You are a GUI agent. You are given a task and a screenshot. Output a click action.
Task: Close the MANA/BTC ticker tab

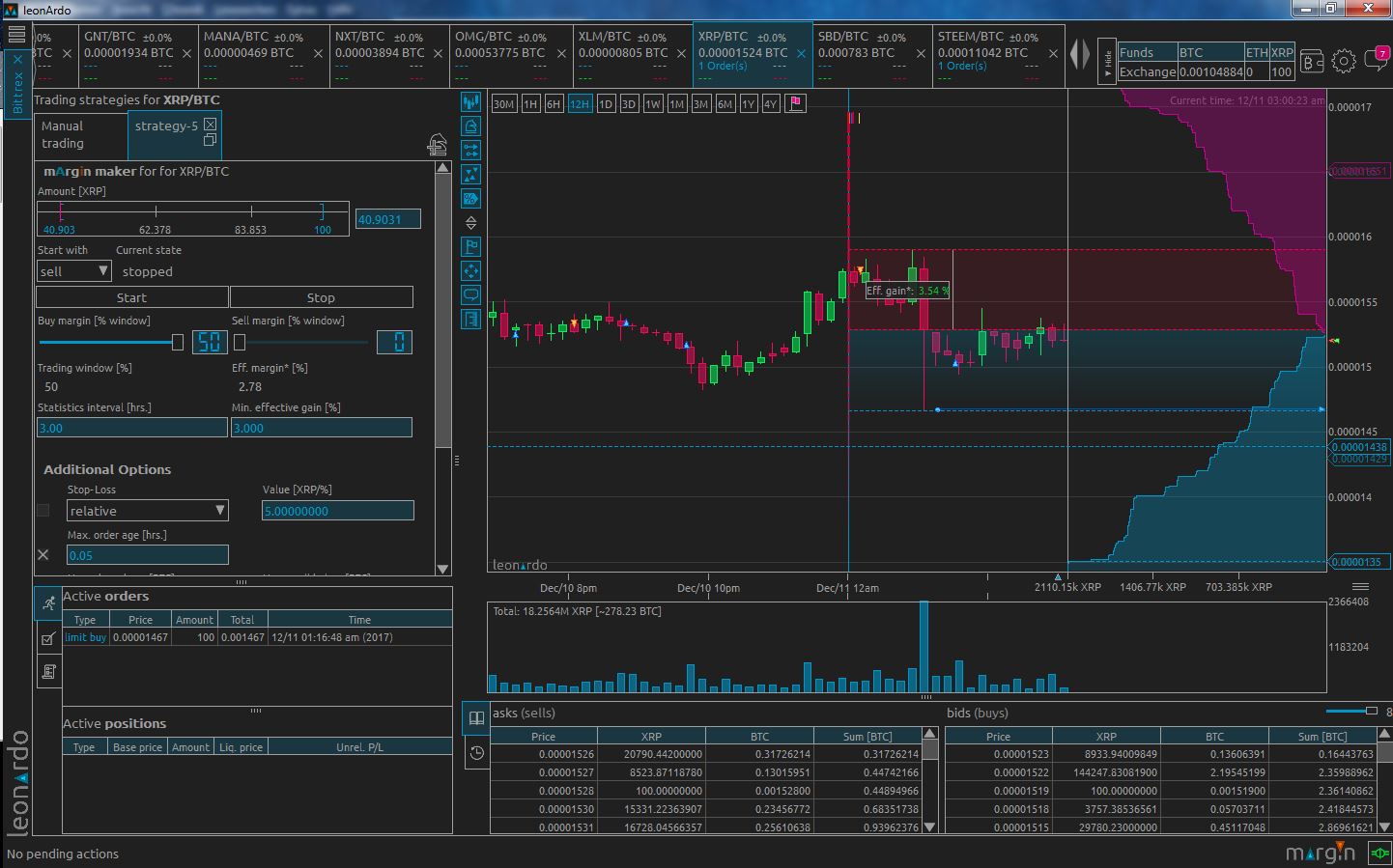[318, 54]
